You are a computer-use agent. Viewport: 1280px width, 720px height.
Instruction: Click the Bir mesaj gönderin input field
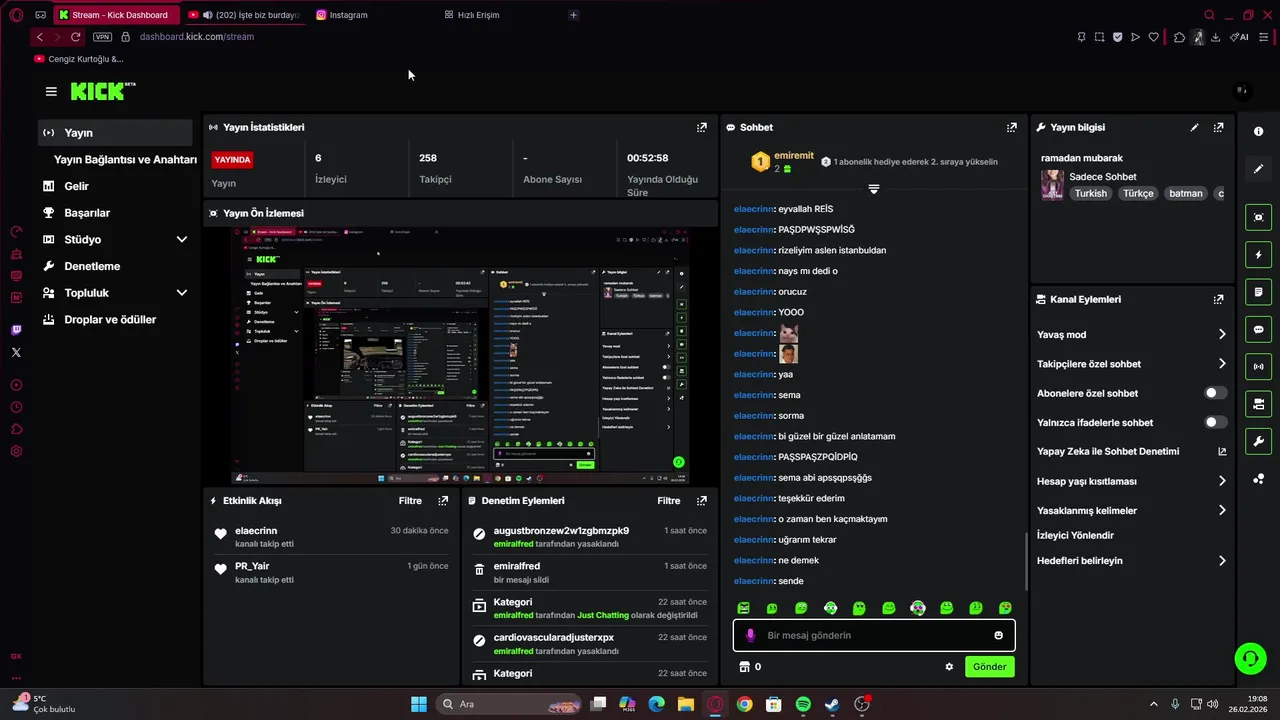874,636
